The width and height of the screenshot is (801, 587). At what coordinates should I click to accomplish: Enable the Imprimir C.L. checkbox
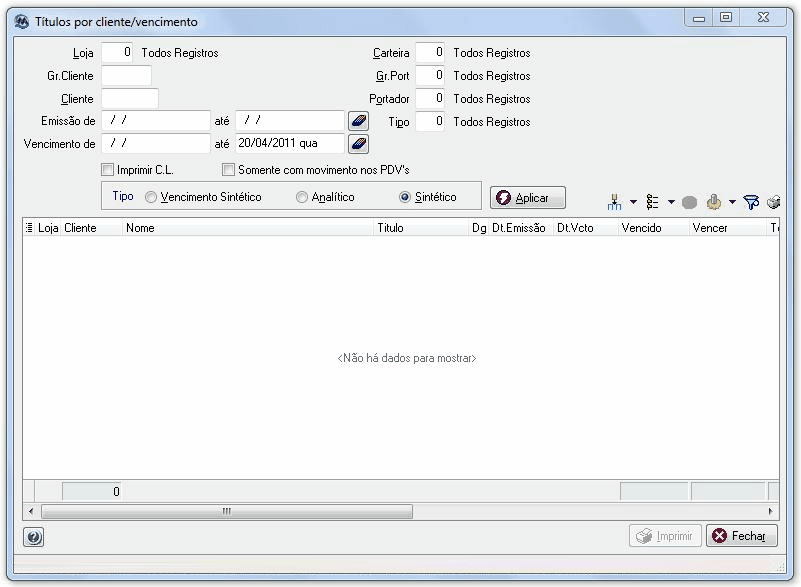pyautogui.click(x=107, y=170)
